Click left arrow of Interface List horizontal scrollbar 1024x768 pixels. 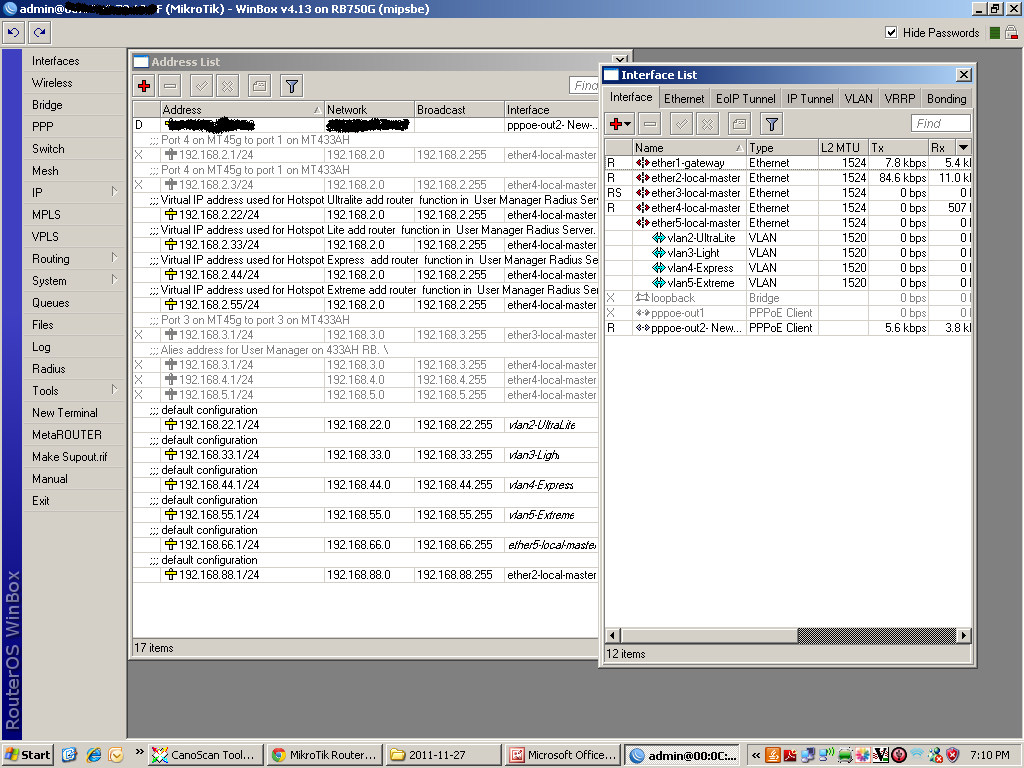pos(613,635)
